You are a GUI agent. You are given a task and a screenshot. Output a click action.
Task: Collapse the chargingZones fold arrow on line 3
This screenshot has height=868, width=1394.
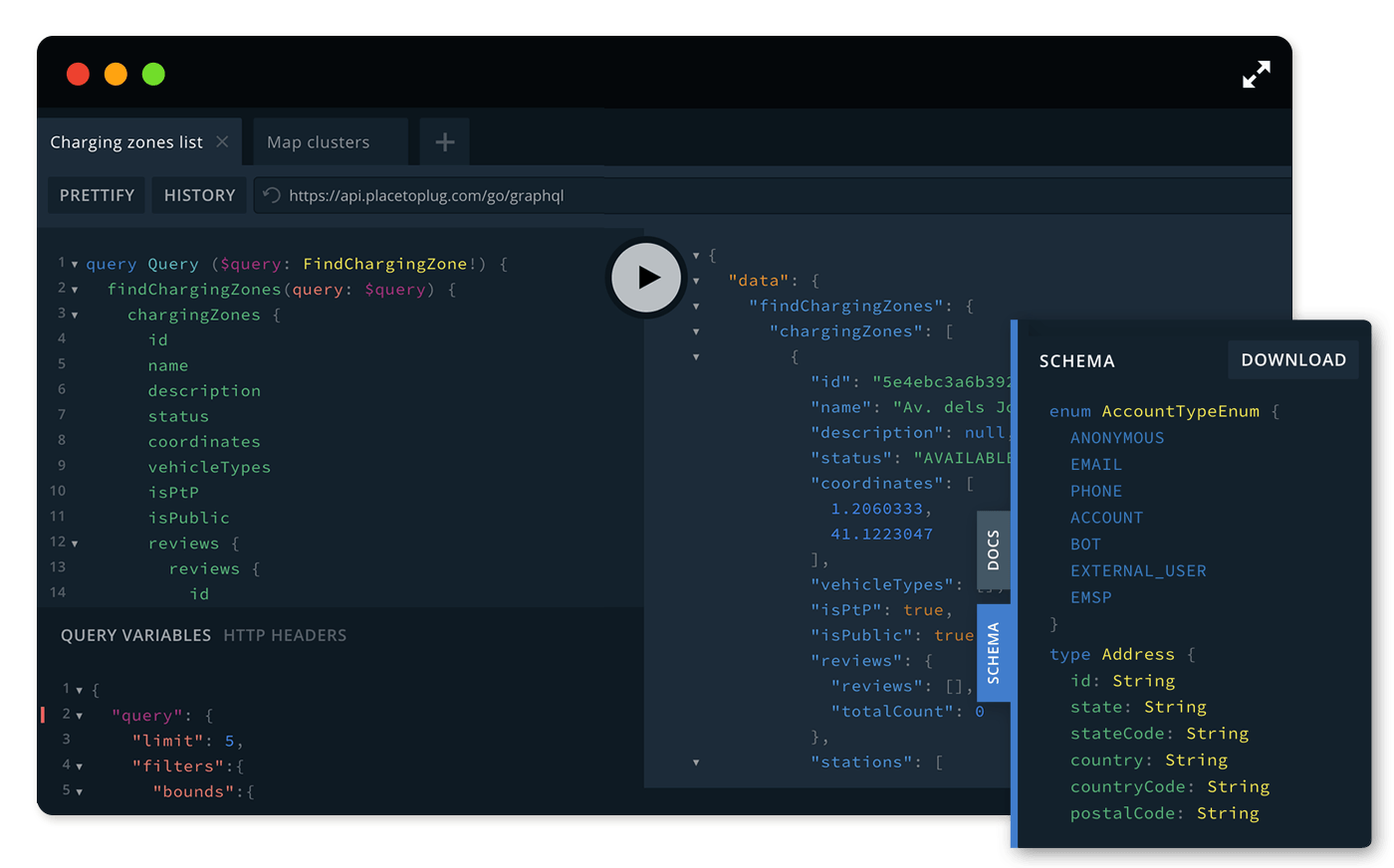coord(75,316)
